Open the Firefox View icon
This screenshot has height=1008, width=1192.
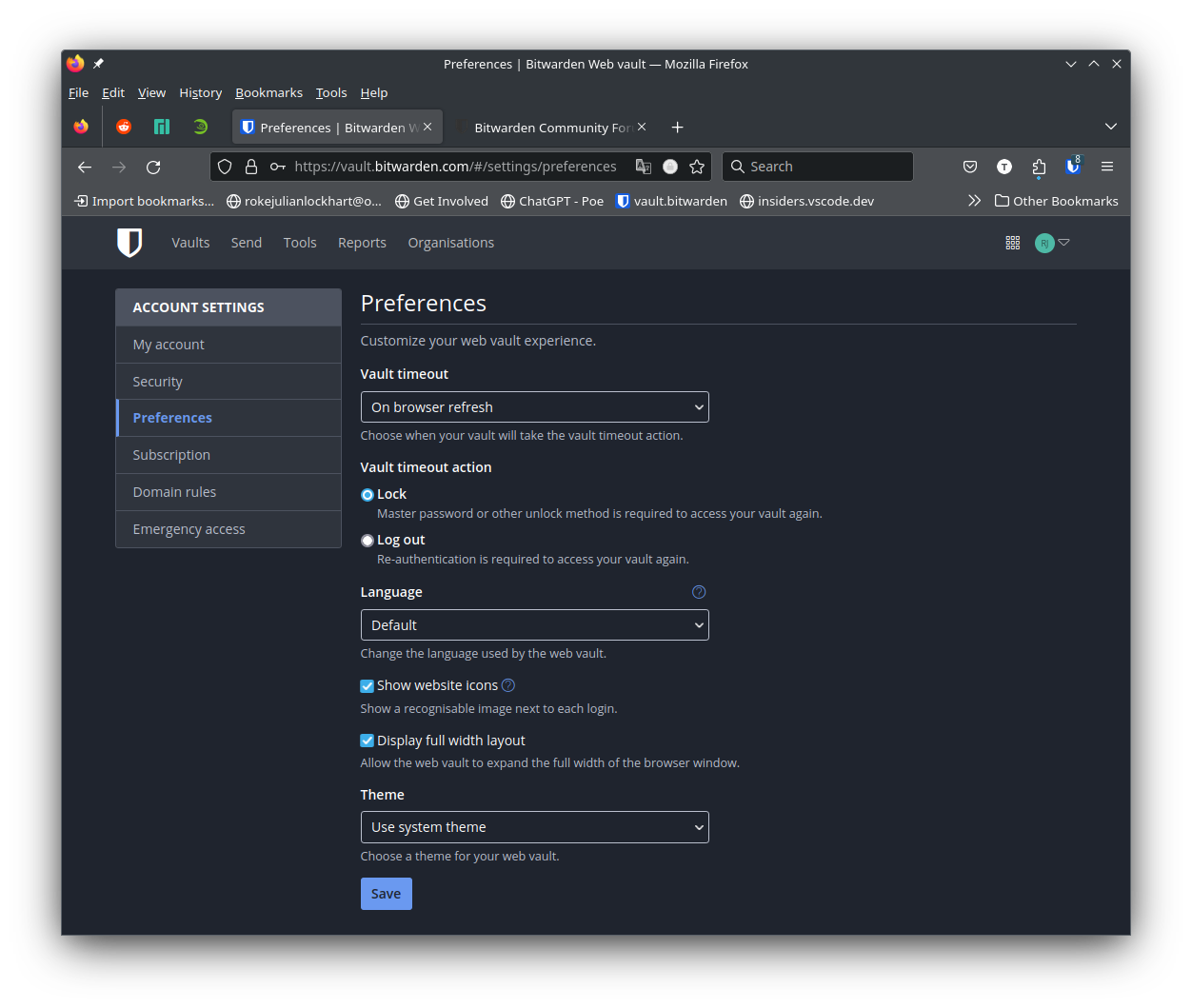81,127
